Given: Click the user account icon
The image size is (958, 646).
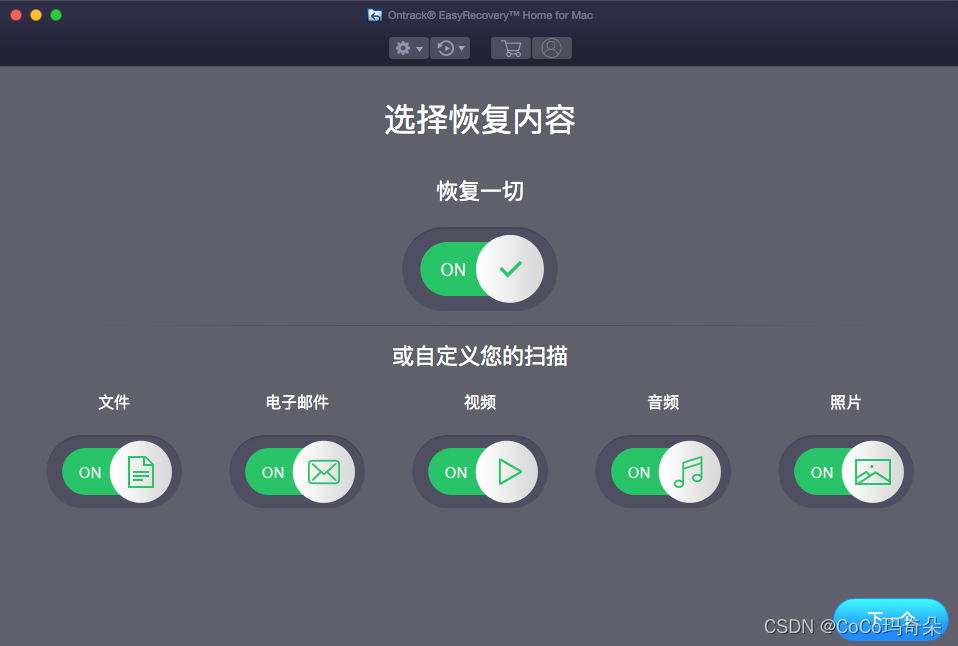Looking at the screenshot, I should point(552,47).
